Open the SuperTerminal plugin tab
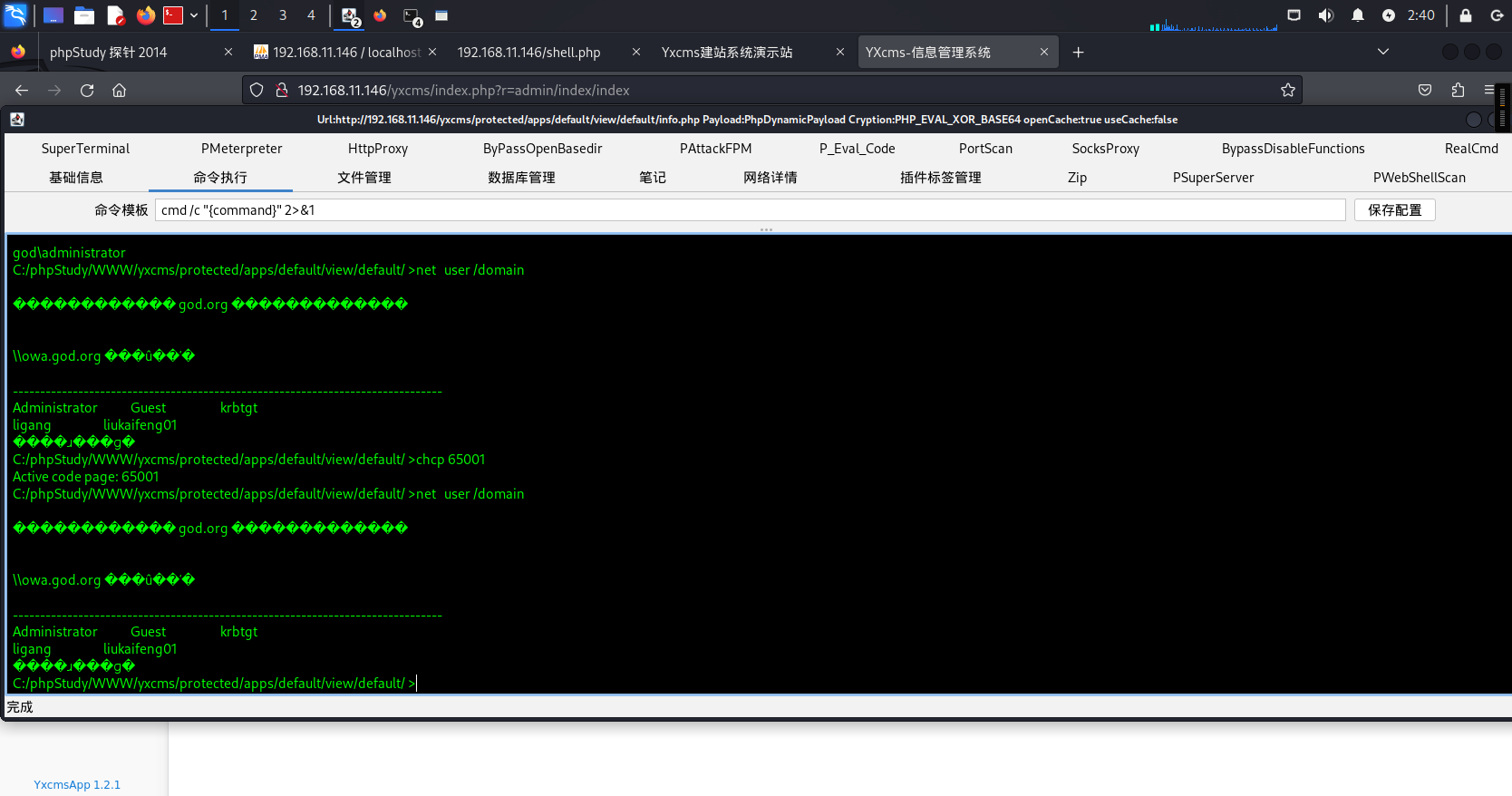The width and height of the screenshot is (1512, 796). (85, 149)
